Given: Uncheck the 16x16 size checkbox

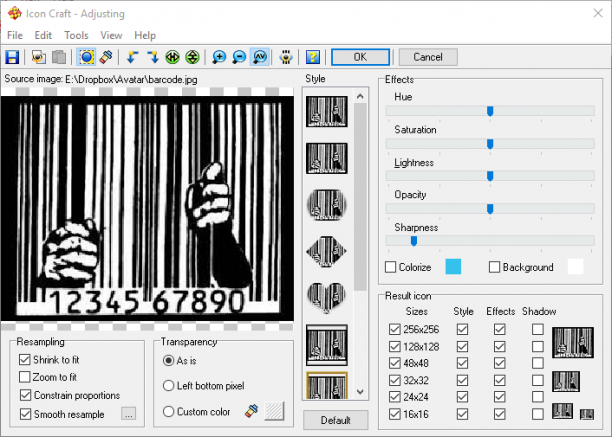Looking at the screenshot, I should coord(395,414).
